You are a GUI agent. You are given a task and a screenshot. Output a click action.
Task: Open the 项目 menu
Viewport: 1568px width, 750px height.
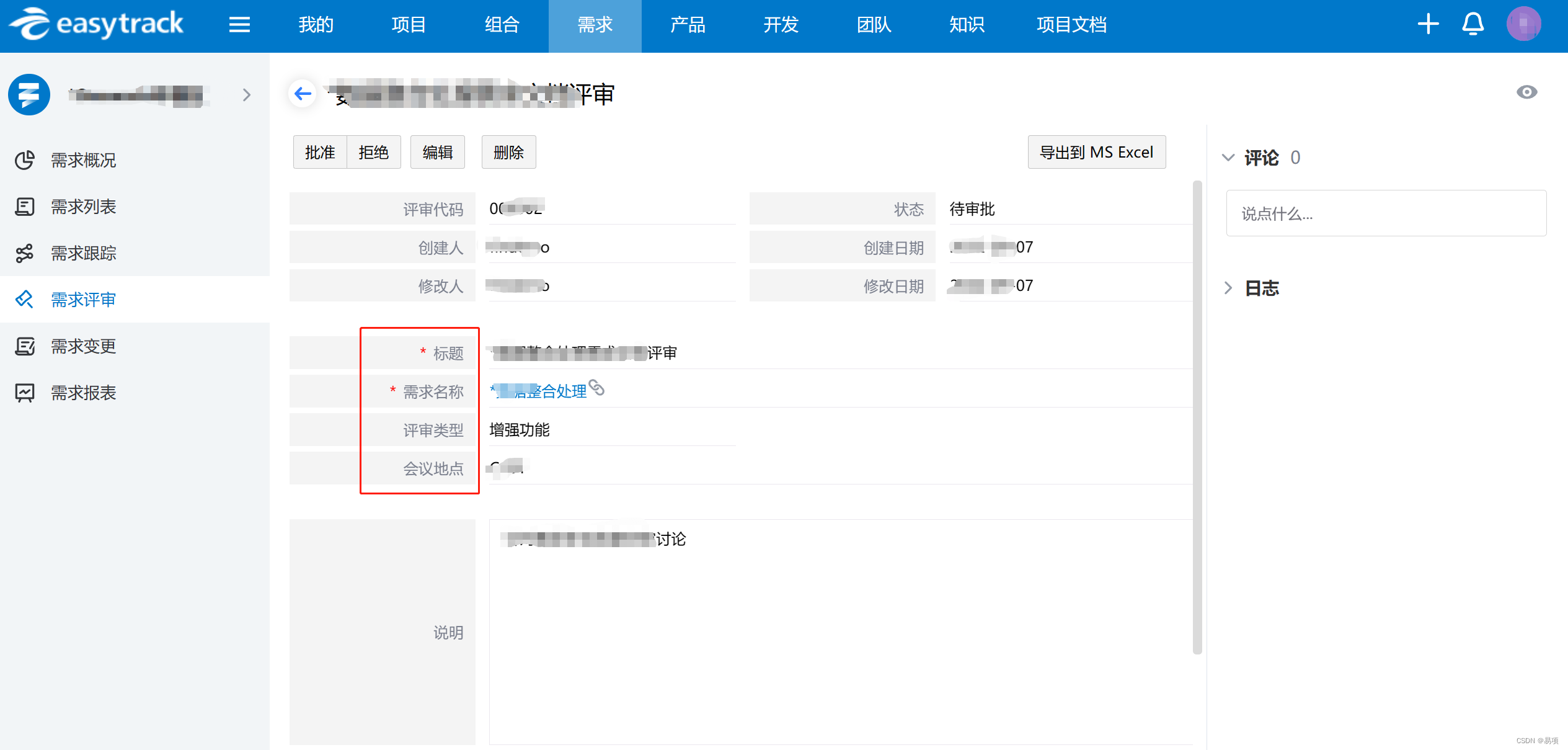[409, 25]
